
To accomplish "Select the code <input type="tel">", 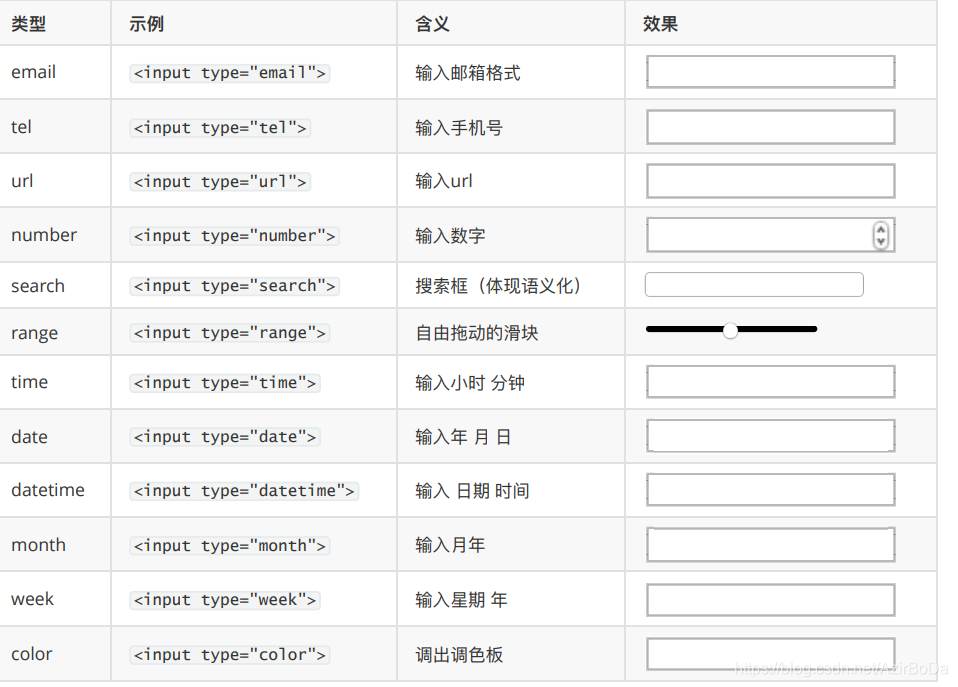I will pos(220,128).
